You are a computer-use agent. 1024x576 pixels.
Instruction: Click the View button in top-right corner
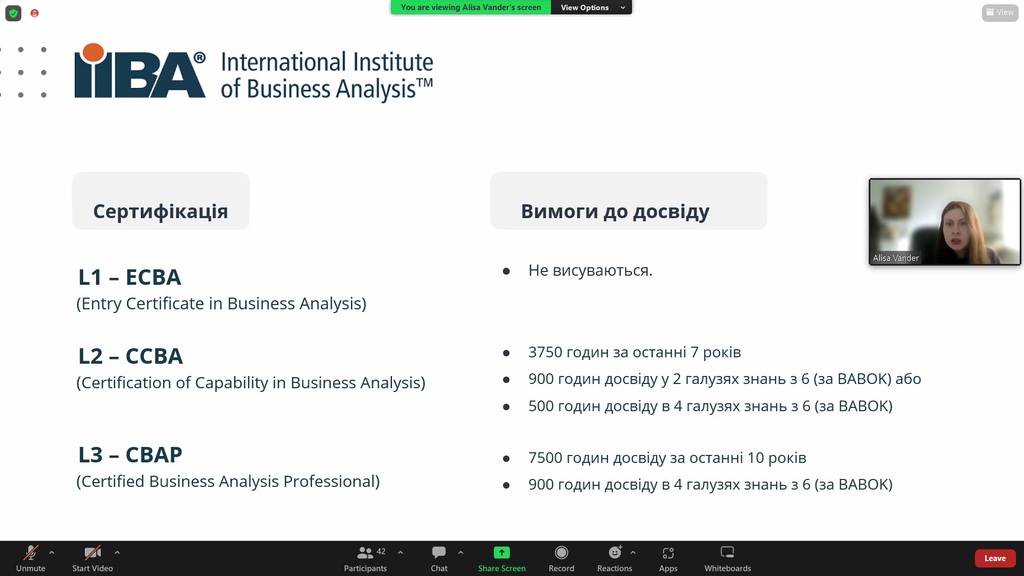point(999,13)
